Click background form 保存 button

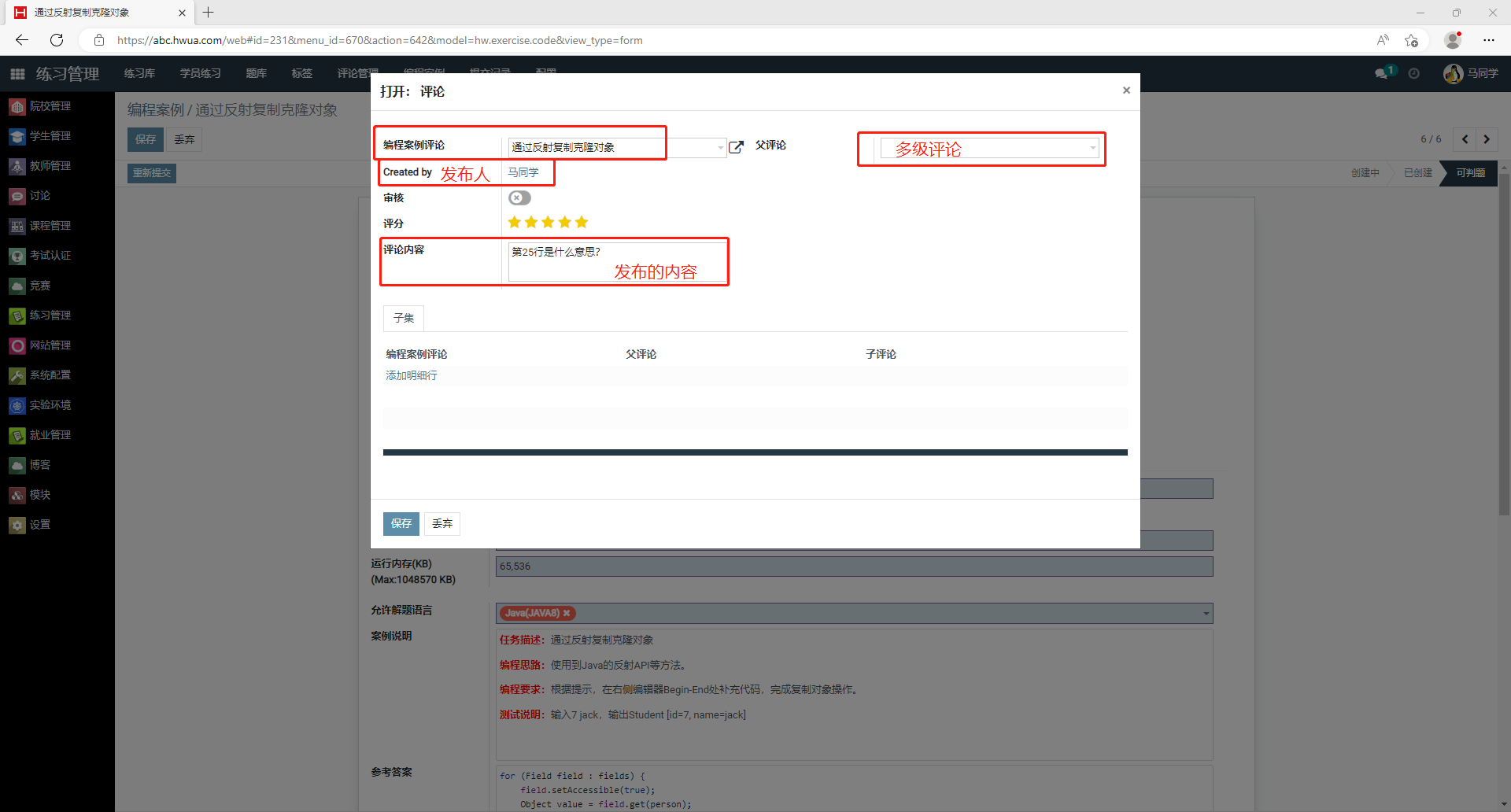pyautogui.click(x=146, y=139)
